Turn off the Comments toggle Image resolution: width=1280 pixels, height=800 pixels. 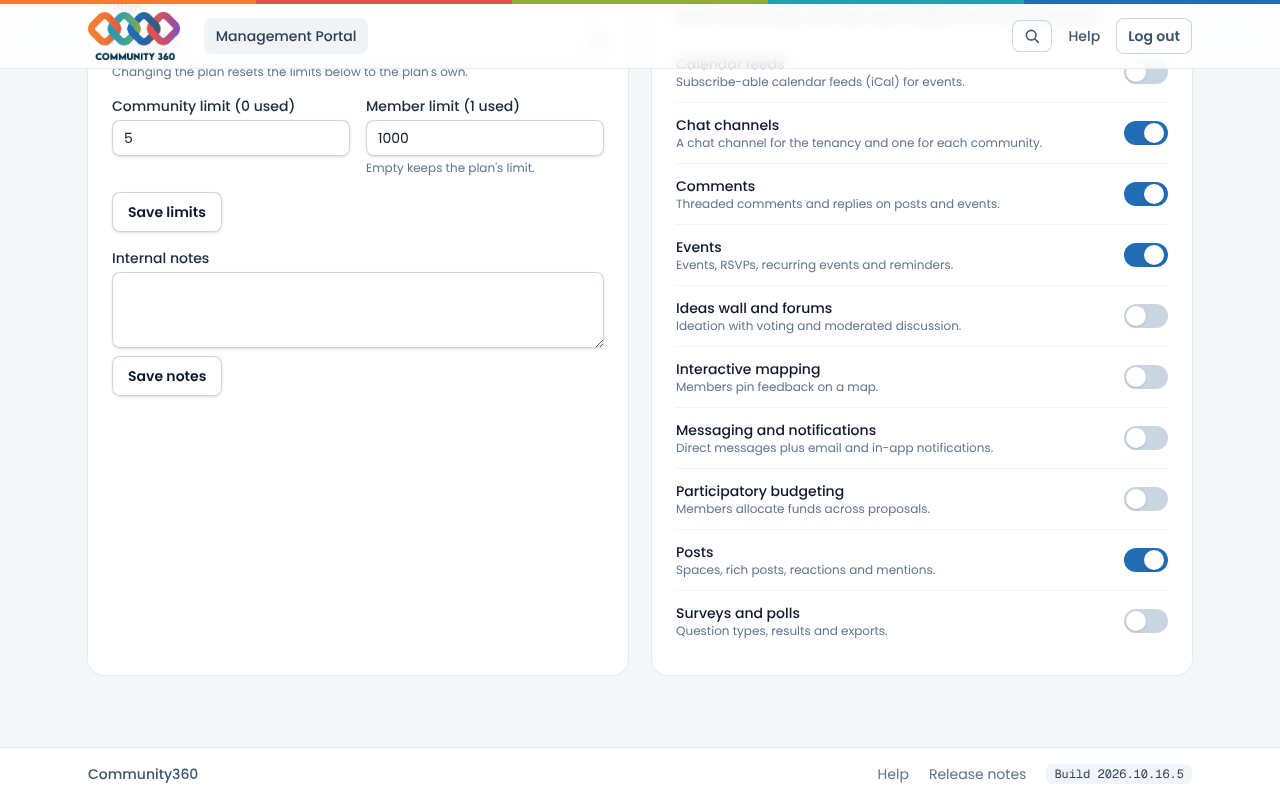pos(1146,194)
